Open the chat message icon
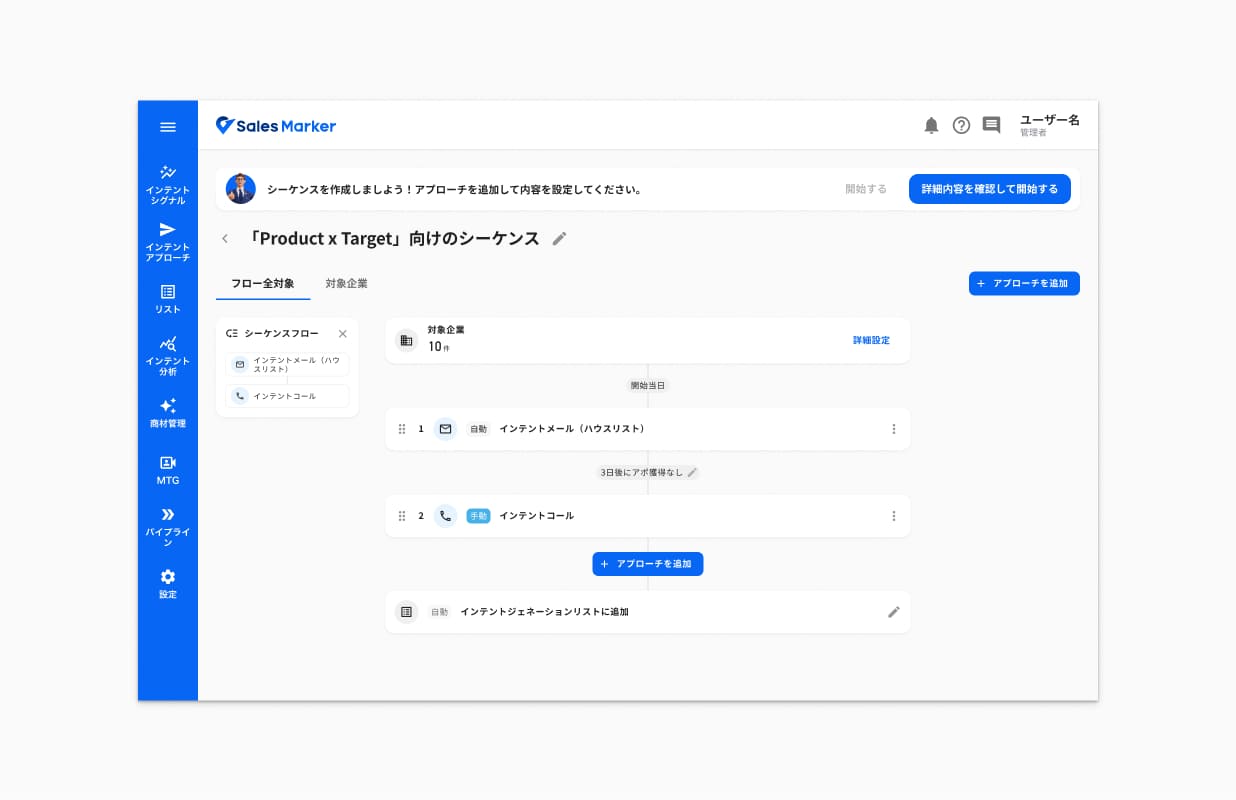Image resolution: width=1236 pixels, height=800 pixels. click(x=991, y=125)
